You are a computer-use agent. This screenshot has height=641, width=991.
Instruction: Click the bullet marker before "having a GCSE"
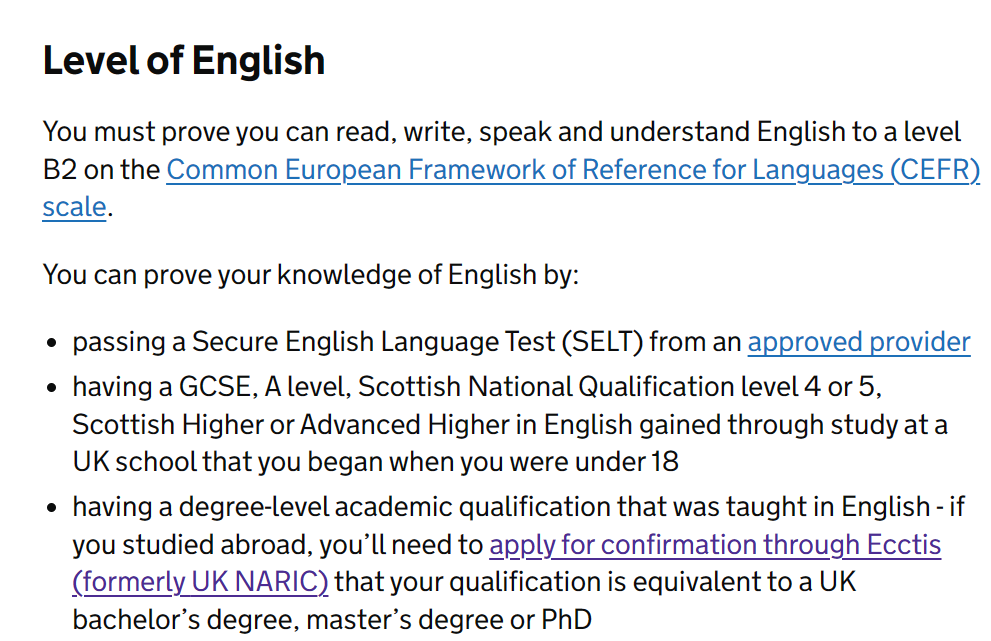(52, 388)
